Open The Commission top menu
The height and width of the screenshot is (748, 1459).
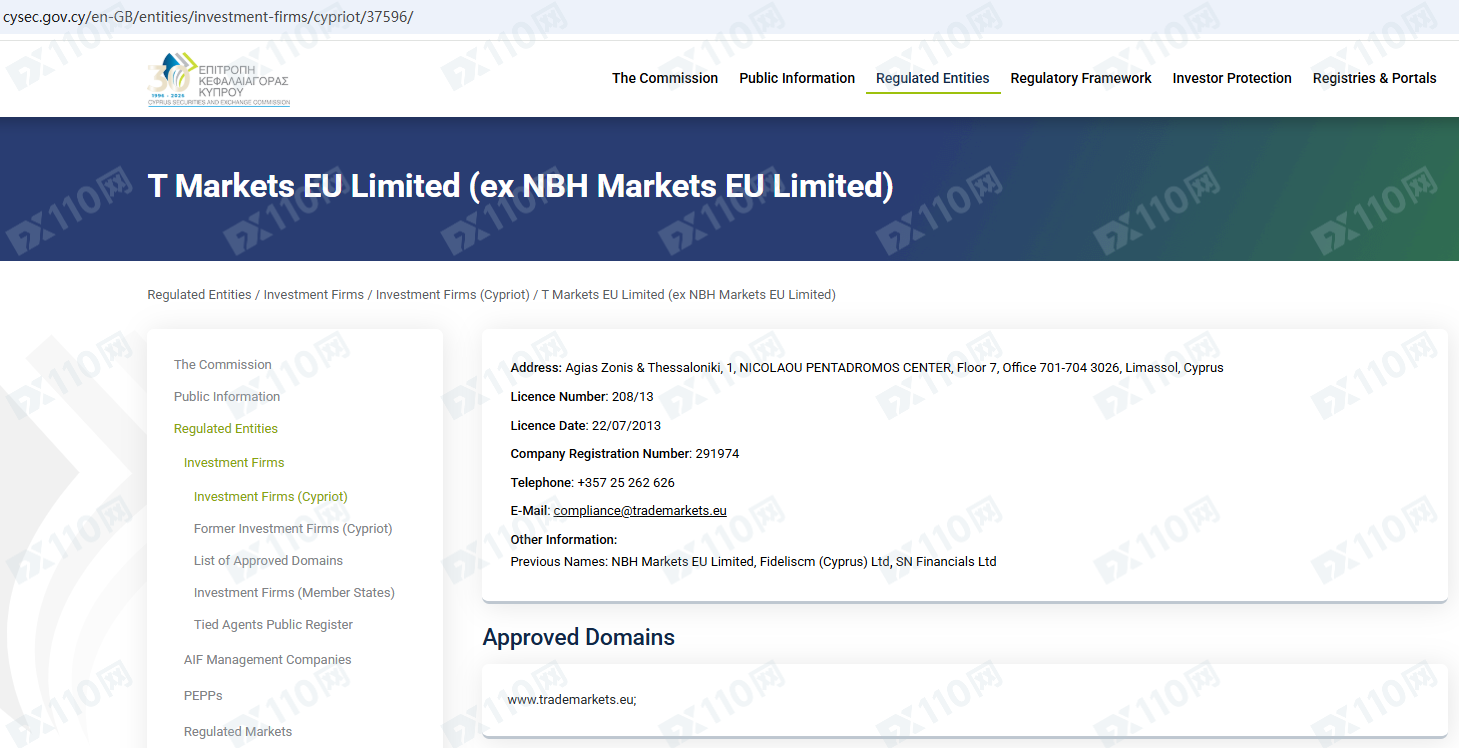point(665,78)
